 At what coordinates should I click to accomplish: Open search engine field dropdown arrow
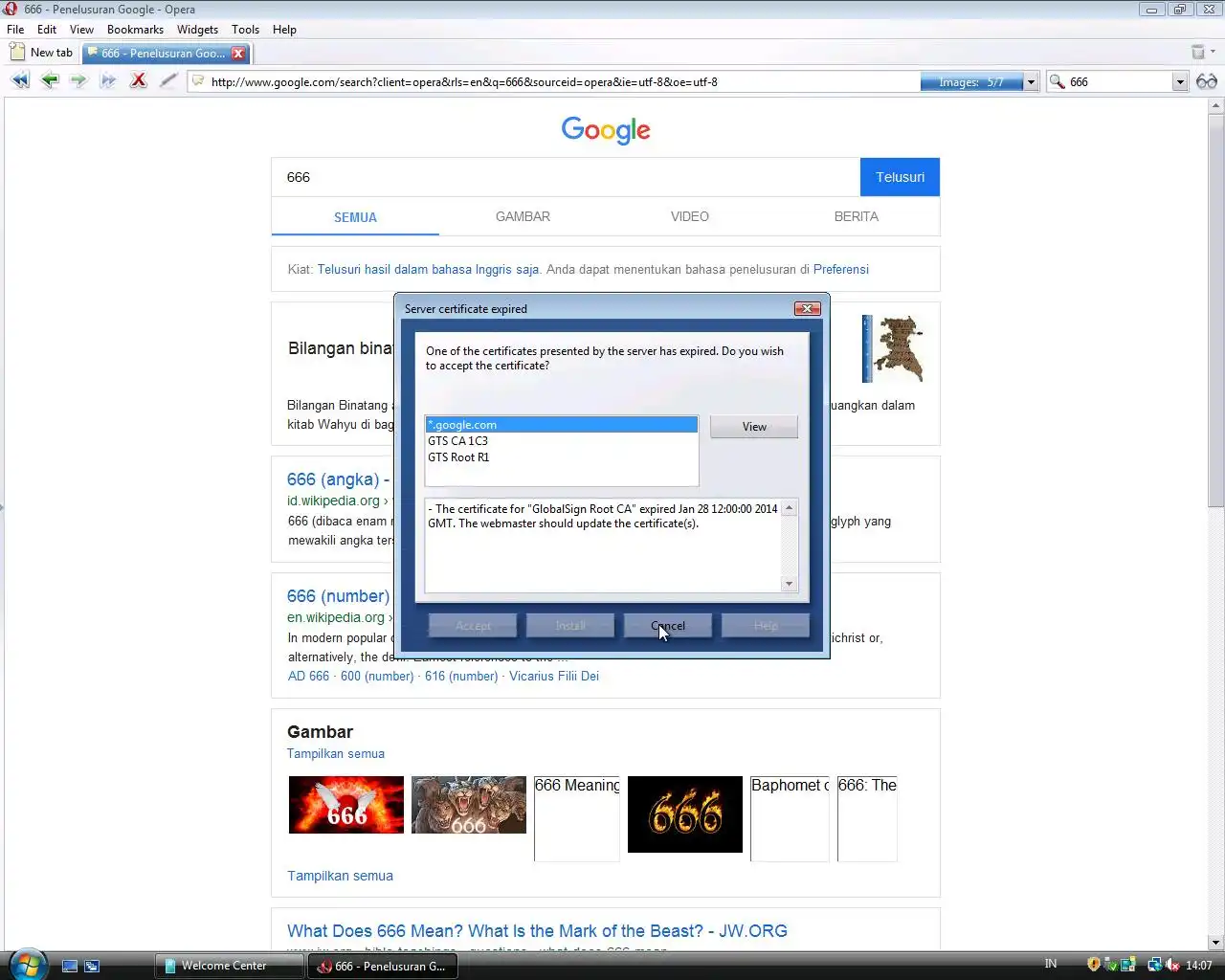(1180, 82)
